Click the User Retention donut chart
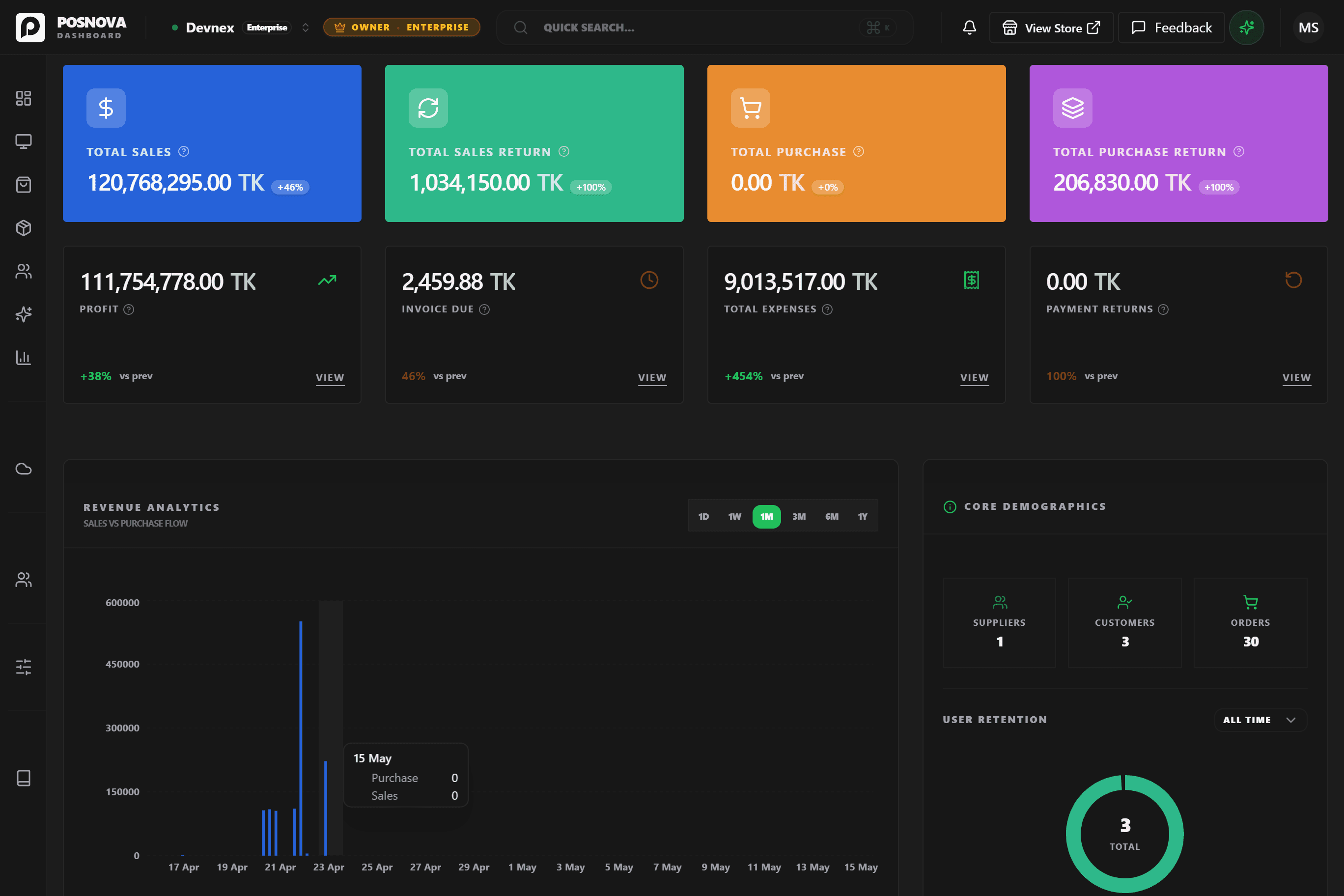 pos(1124,834)
